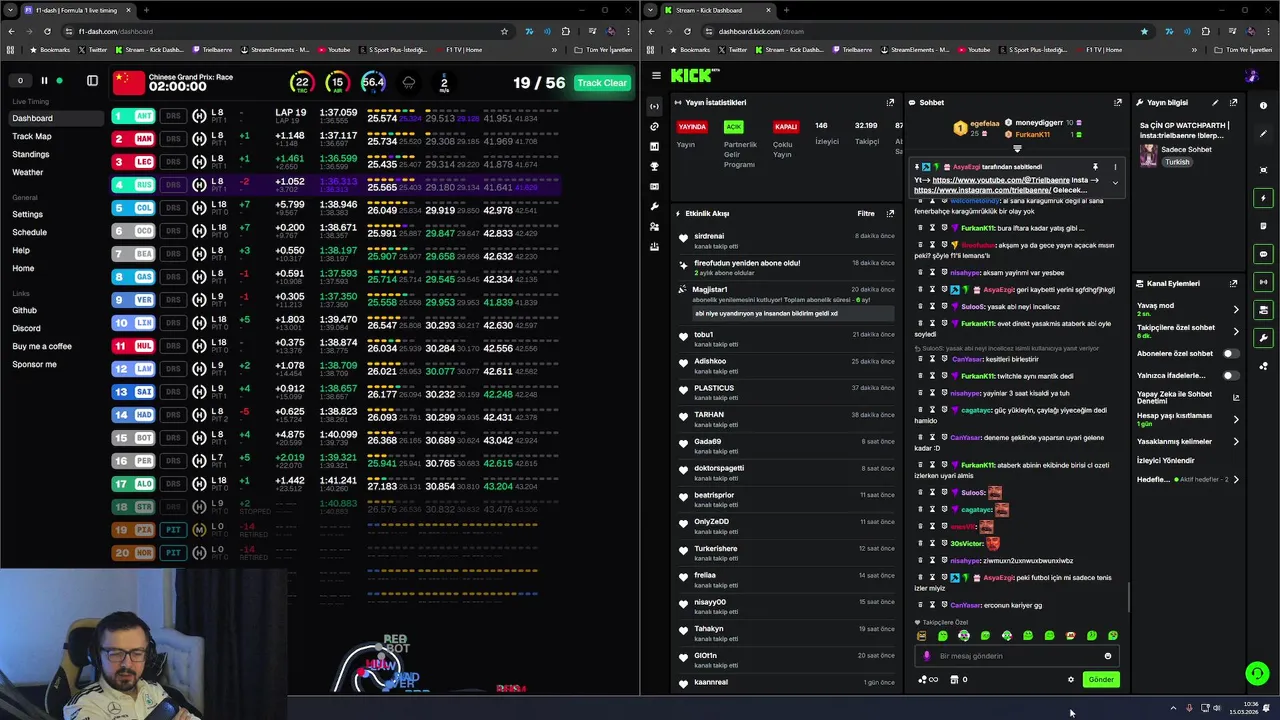Select the RUS driver row

coord(335,185)
